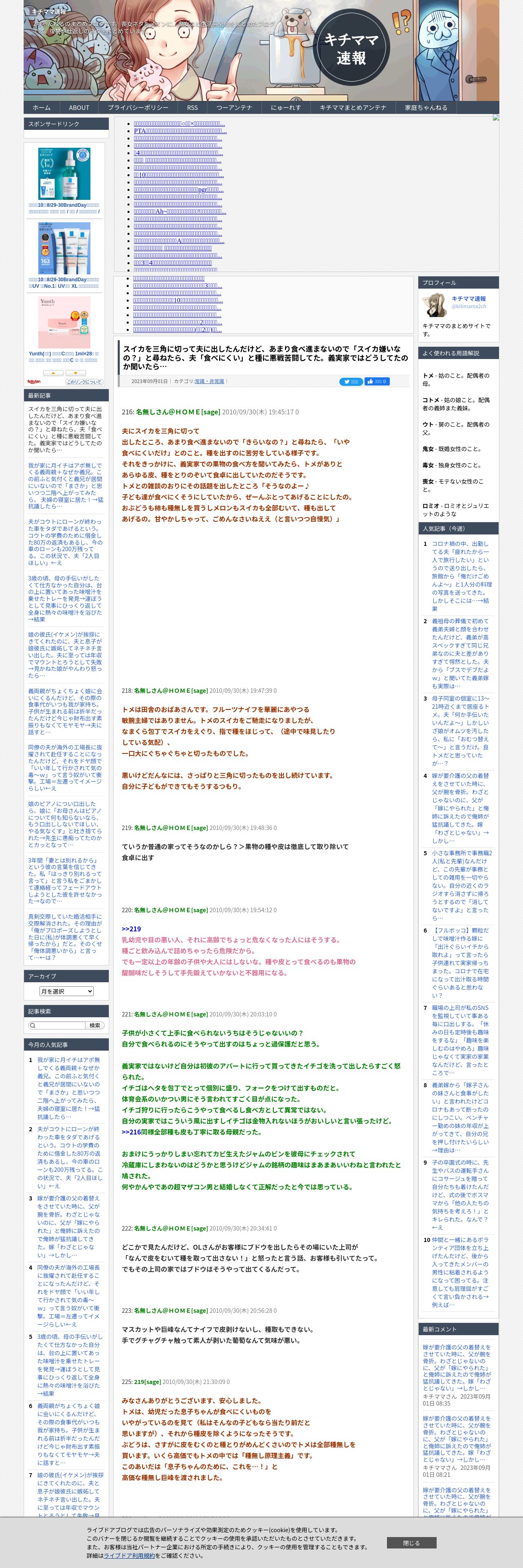
Task: Click the Rakuten logo in ad widget
Action: click(34, 382)
